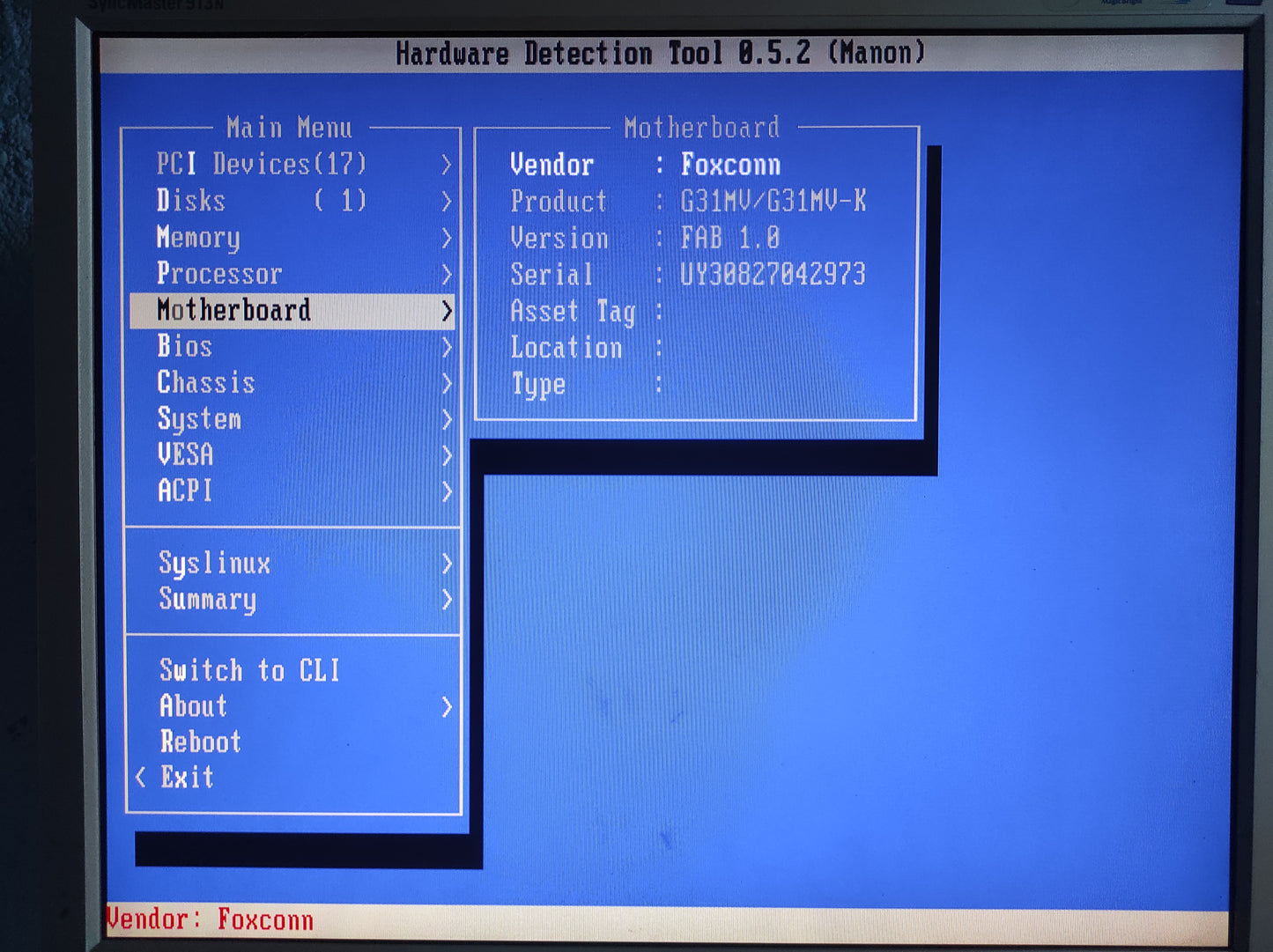This screenshot has height=952, width=1273.
Task: View Processor information
Action: (x=220, y=274)
